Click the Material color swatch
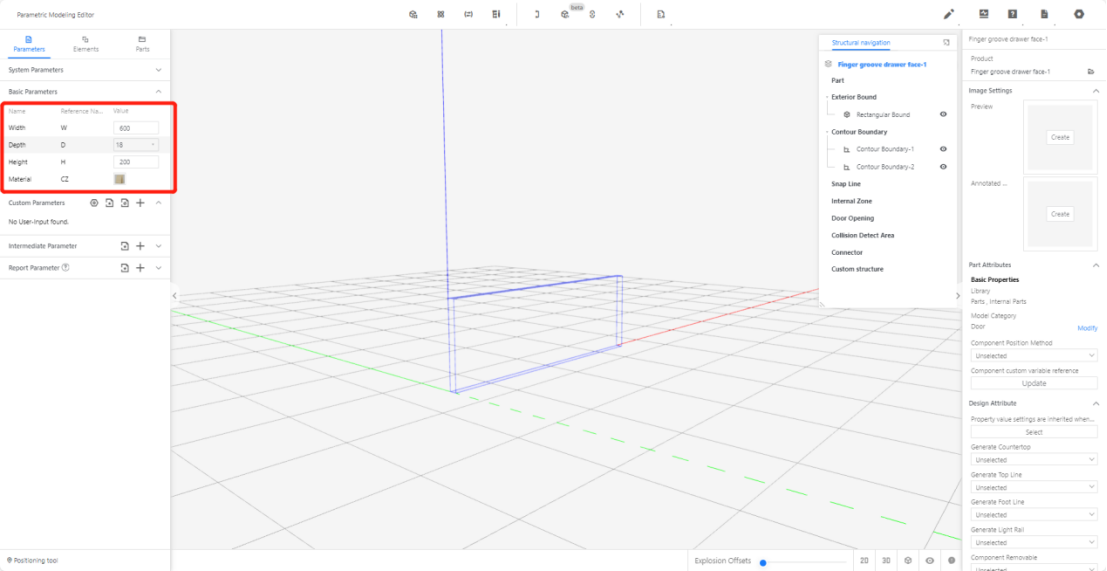Image resolution: width=1107 pixels, height=571 pixels. (x=120, y=179)
